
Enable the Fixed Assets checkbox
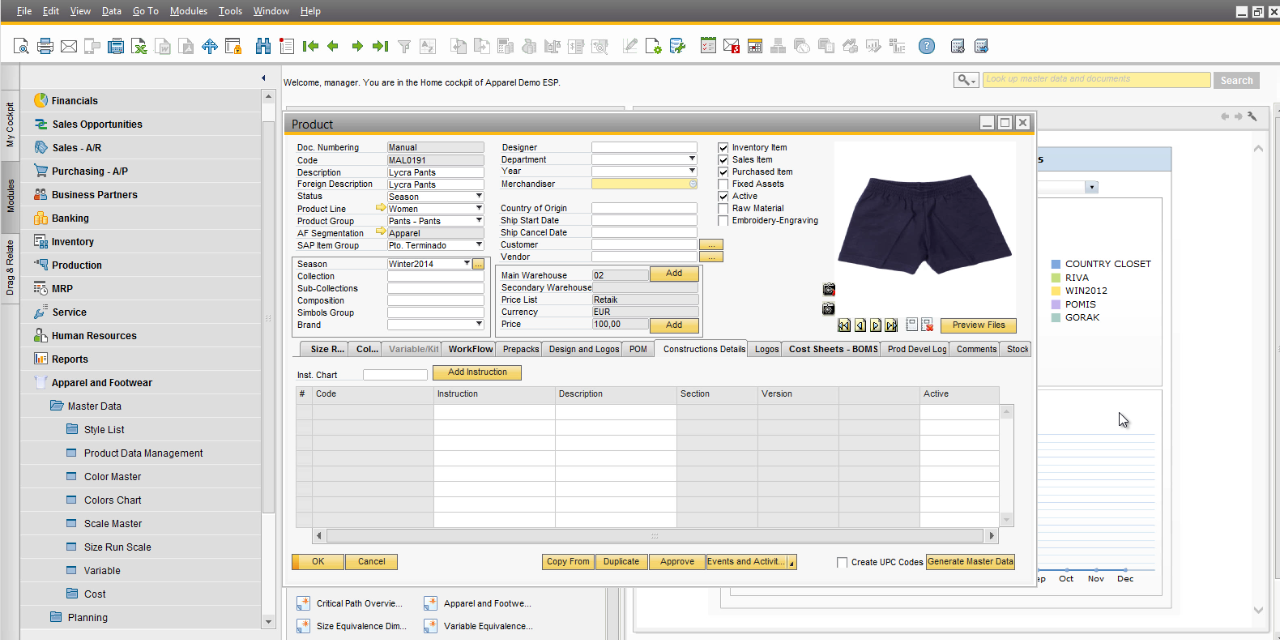(723, 184)
